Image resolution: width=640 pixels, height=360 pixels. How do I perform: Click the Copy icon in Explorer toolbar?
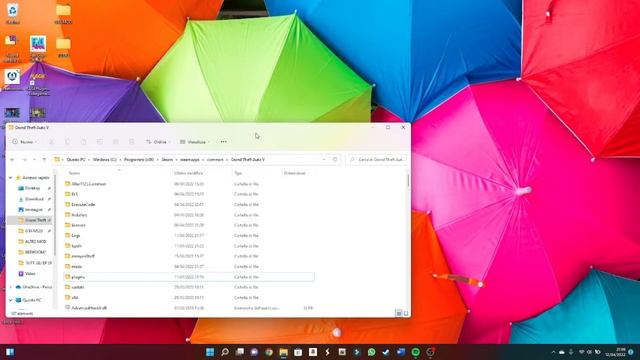click(x=67, y=142)
